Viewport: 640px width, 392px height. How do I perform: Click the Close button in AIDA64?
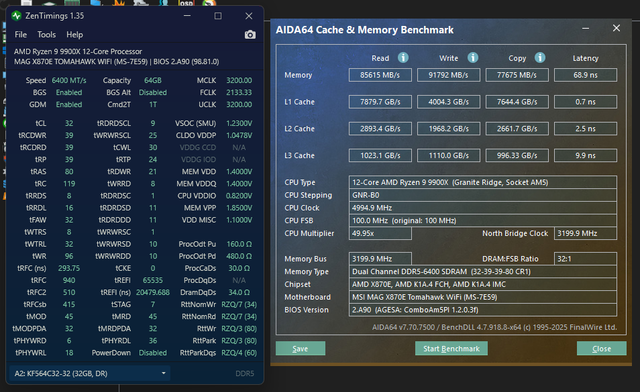602,349
